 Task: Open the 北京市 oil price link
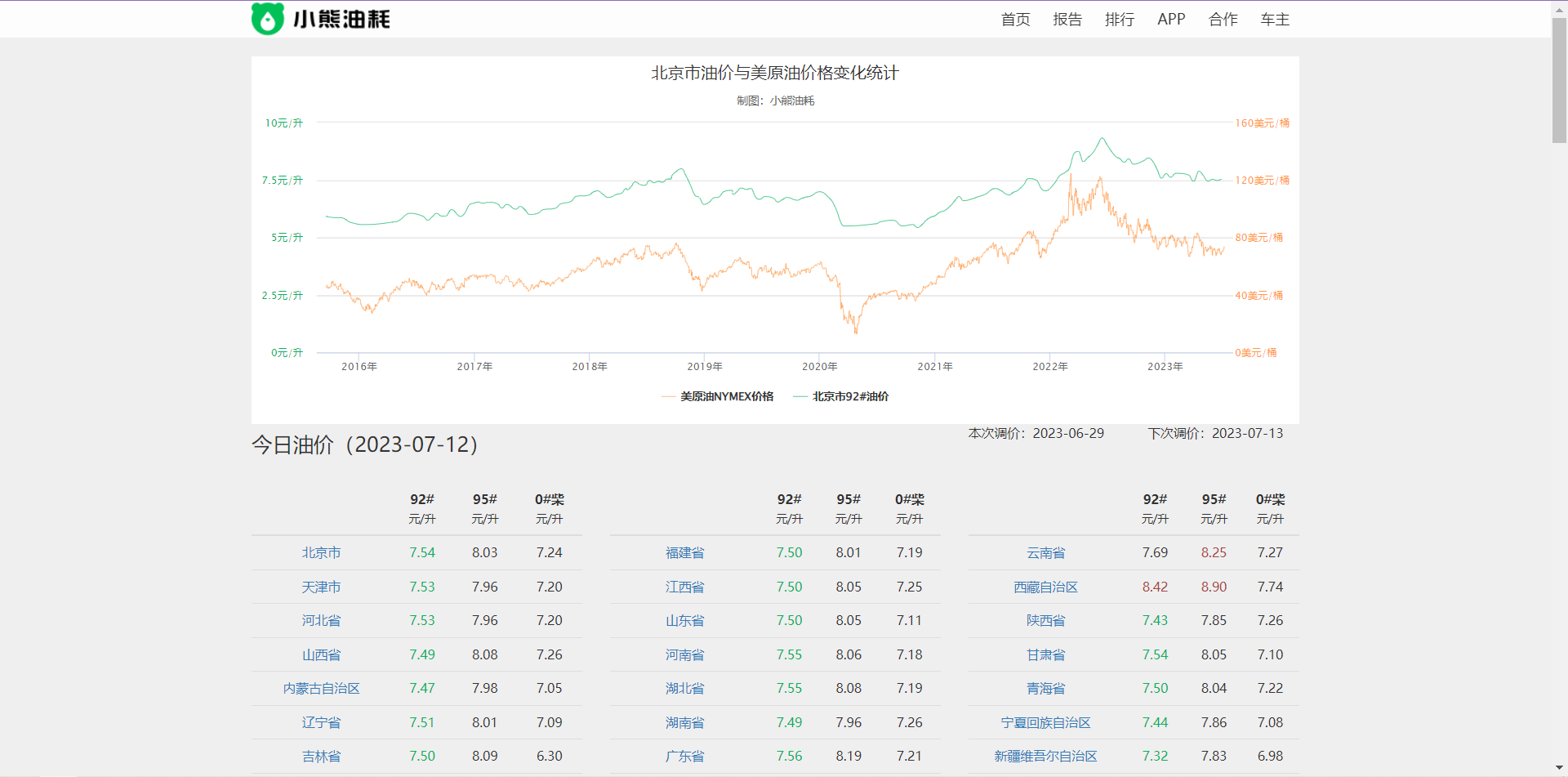pos(321,552)
